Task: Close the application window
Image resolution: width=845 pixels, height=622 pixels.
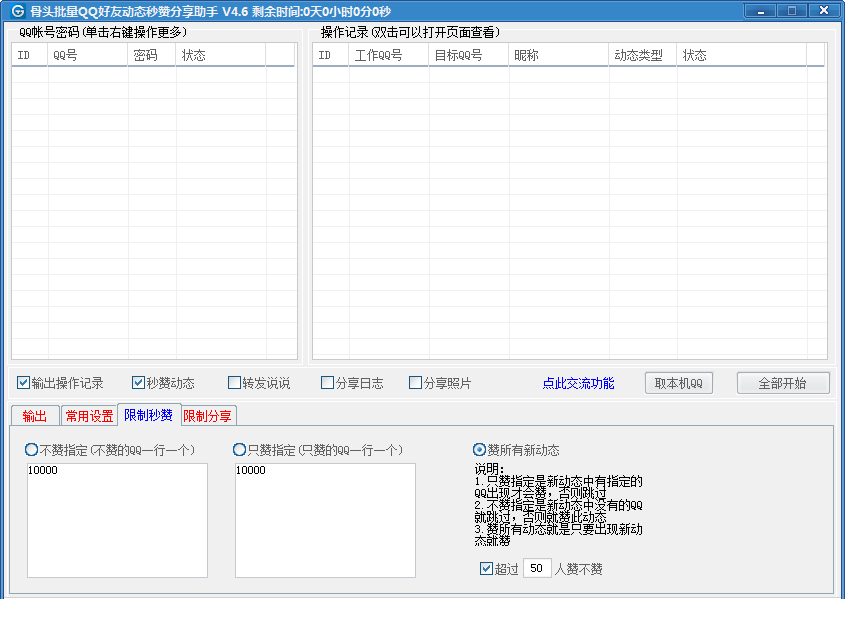Action: [824, 10]
